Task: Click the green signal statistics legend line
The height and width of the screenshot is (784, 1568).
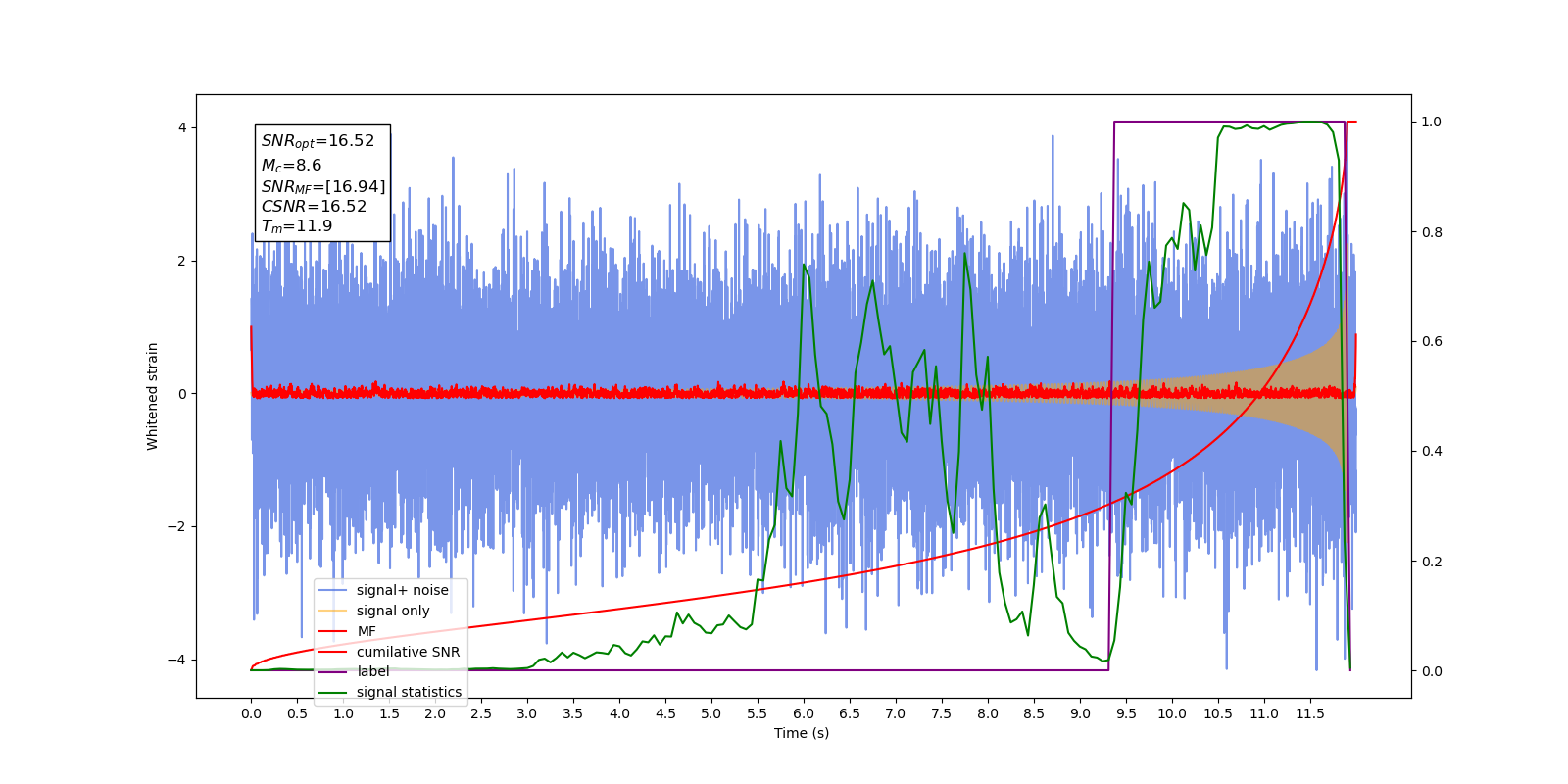Action: [x=333, y=692]
